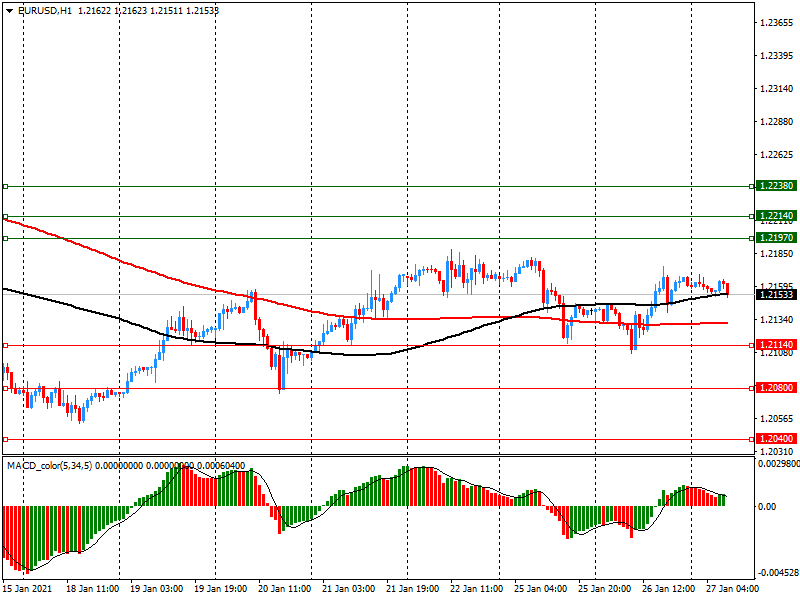Click the 22 Jan 11:00 time label

(477, 589)
